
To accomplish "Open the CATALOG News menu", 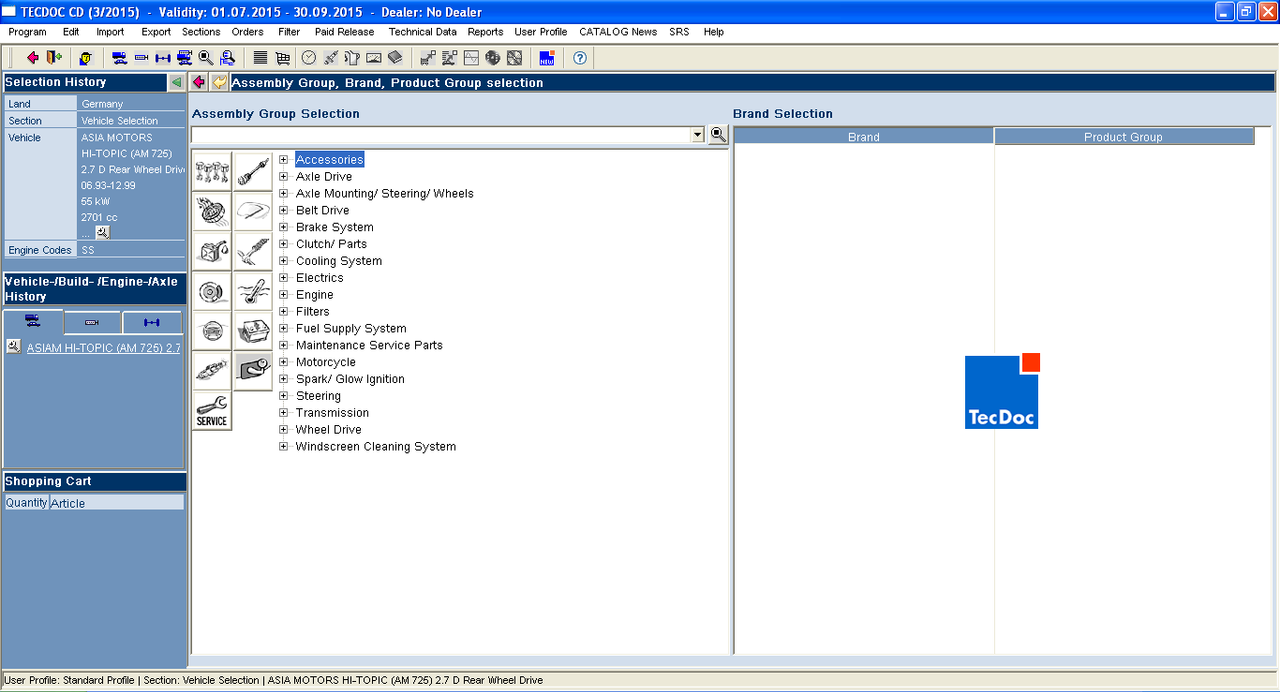I will 618,32.
